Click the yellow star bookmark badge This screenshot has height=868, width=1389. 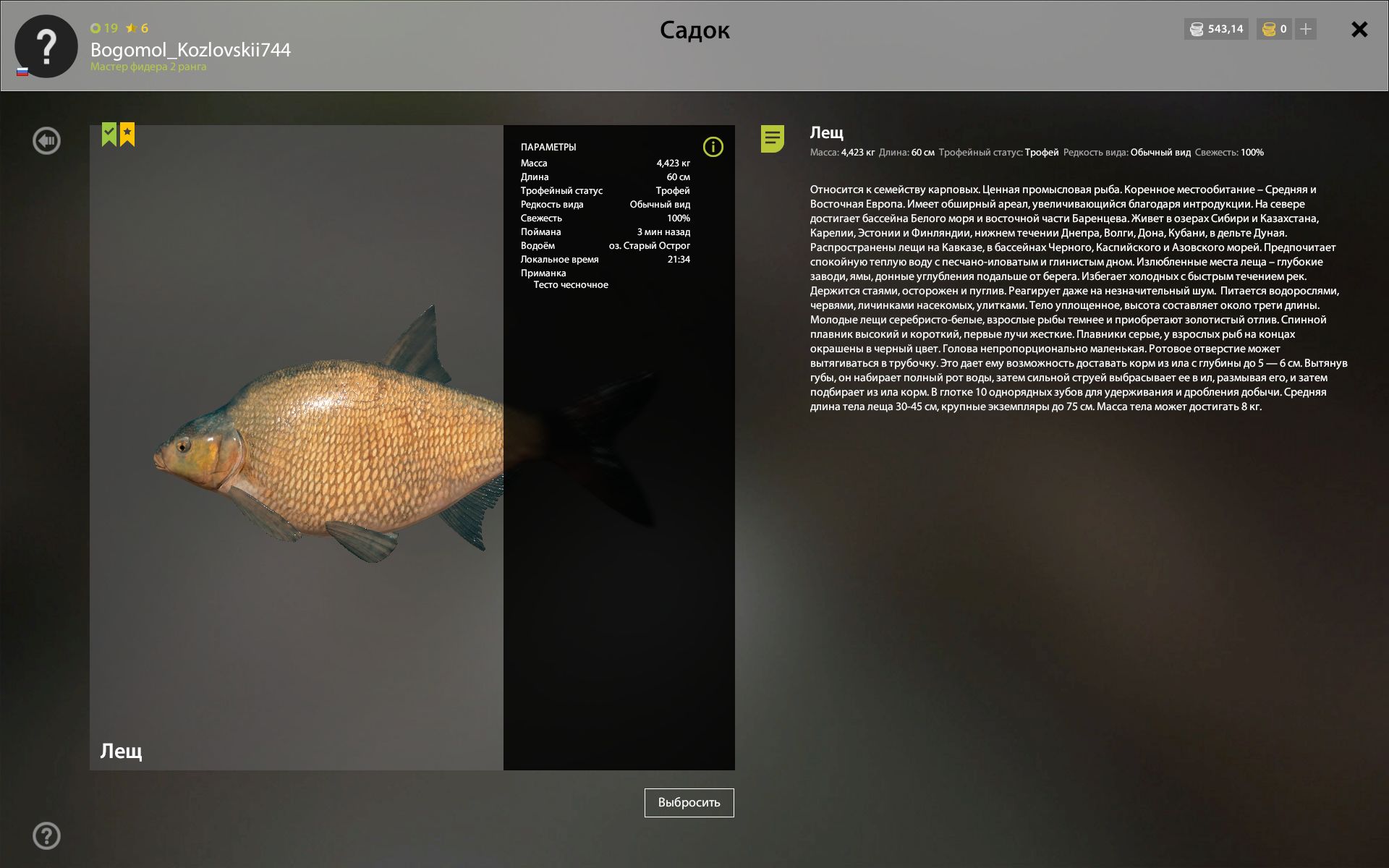click(127, 134)
